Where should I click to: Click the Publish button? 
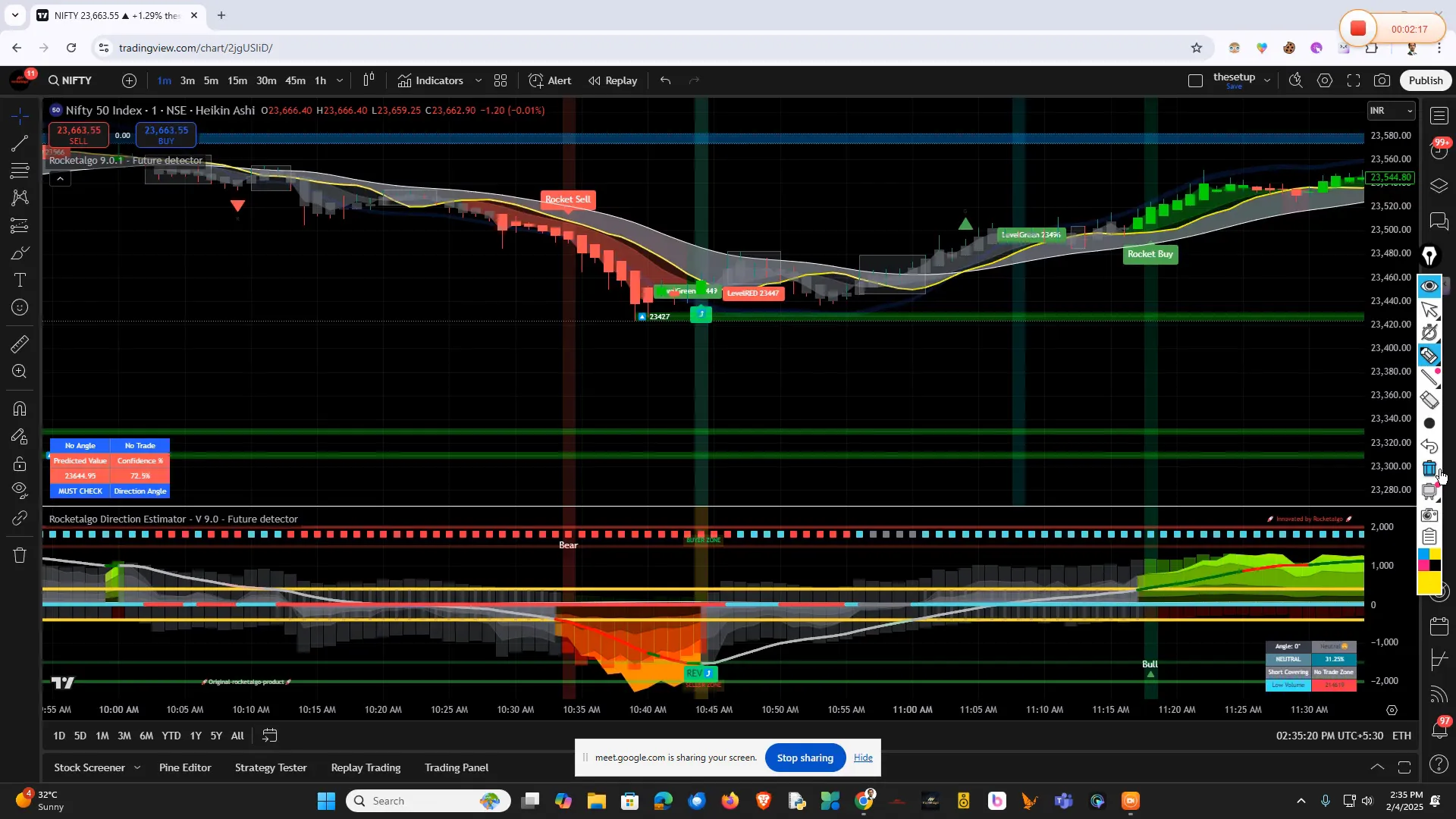pyautogui.click(x=1425, y=80)
